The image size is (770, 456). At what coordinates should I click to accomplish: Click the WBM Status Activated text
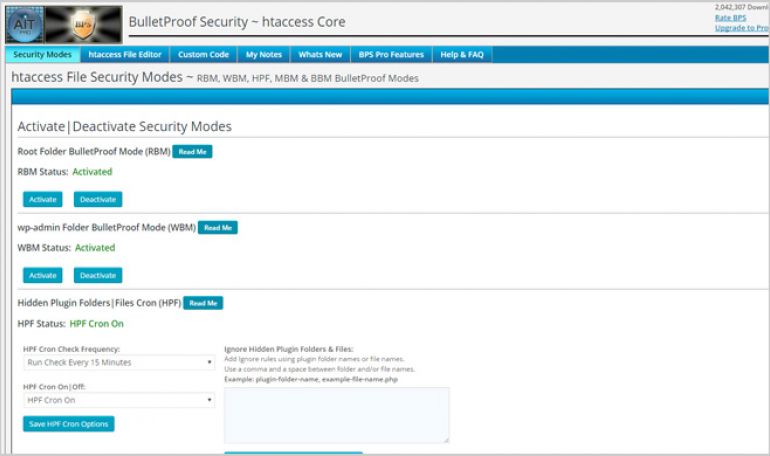(95, 248)
